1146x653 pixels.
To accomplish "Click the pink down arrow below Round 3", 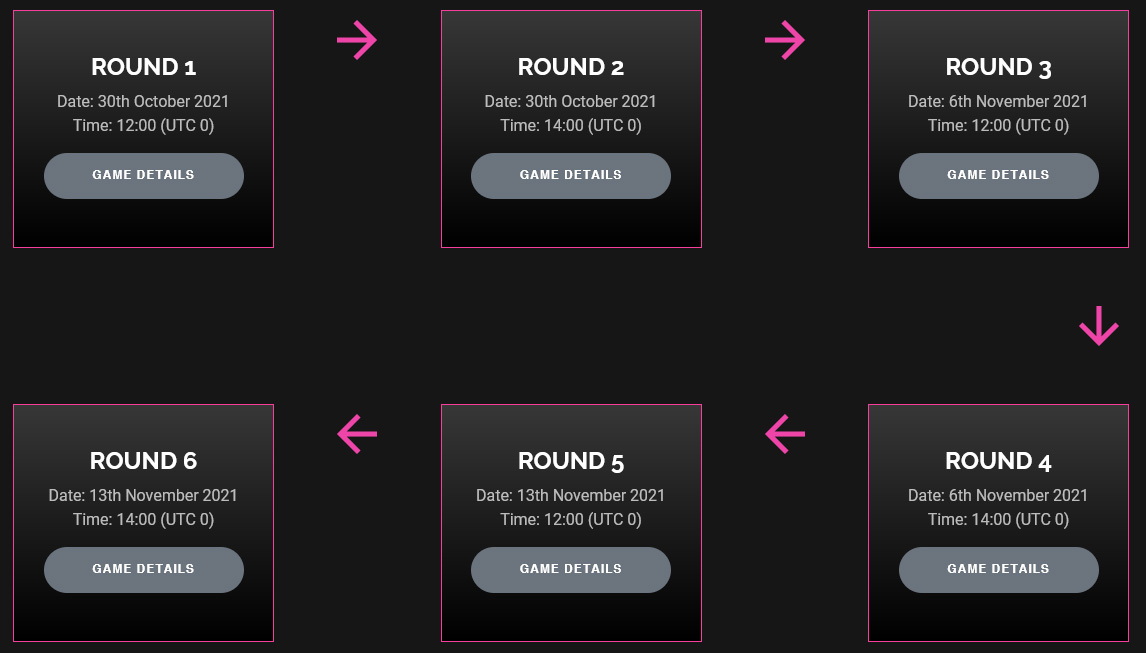I will click(x=1098, y=326).
